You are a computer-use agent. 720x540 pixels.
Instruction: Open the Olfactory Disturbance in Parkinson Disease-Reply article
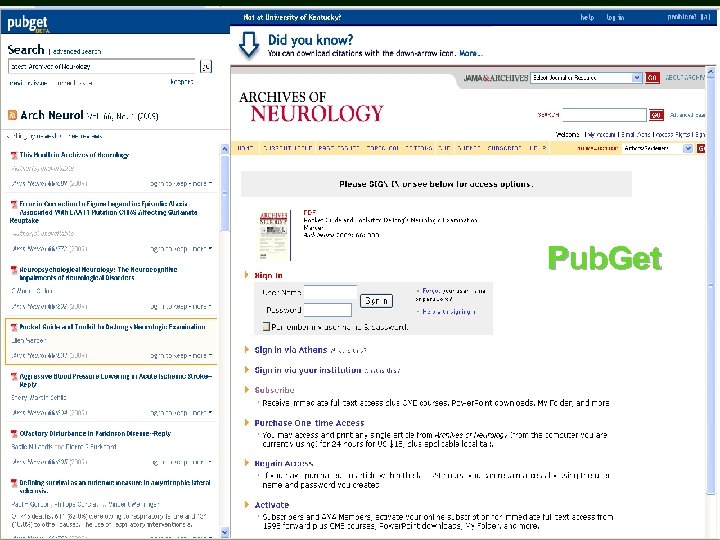(95, 434)
